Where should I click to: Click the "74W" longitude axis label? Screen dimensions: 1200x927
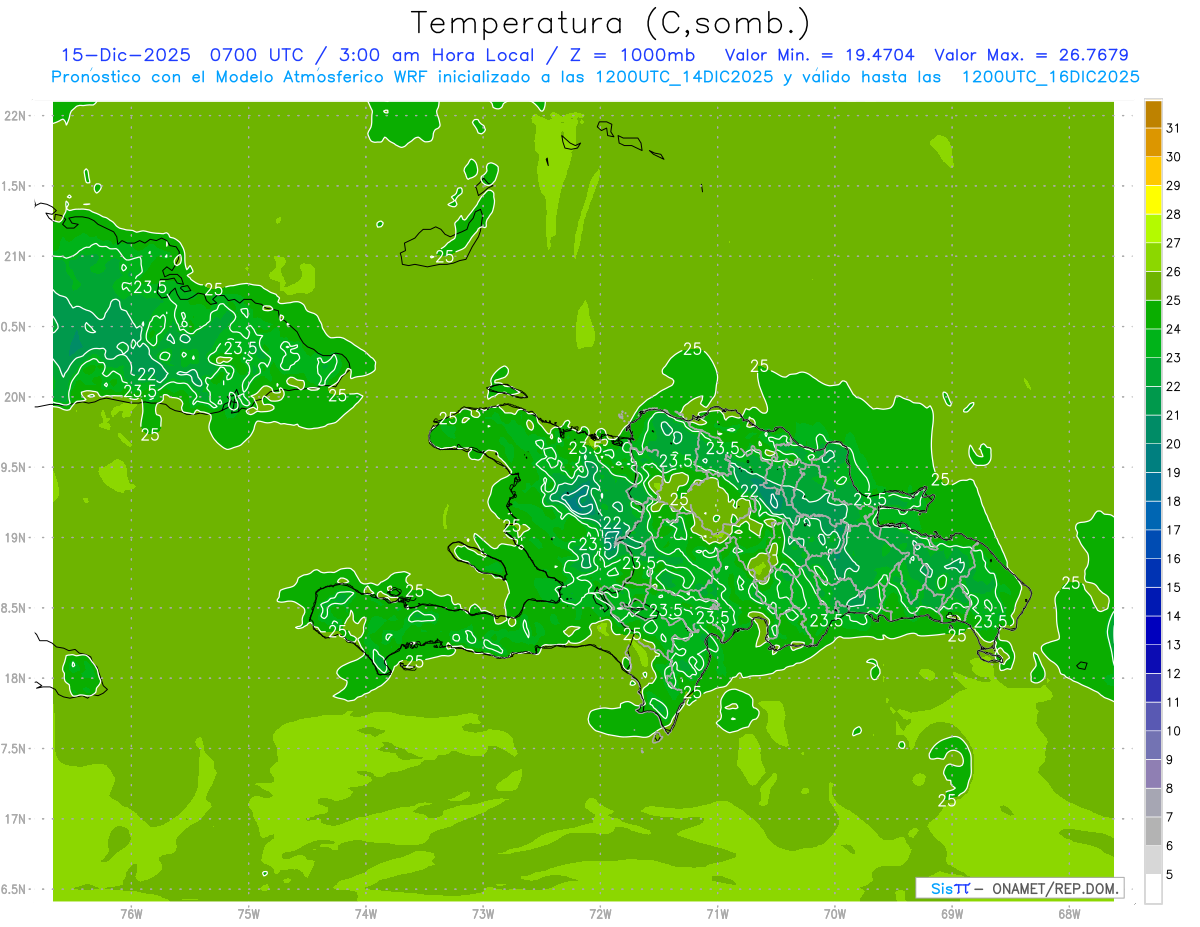tap(366, 912)
